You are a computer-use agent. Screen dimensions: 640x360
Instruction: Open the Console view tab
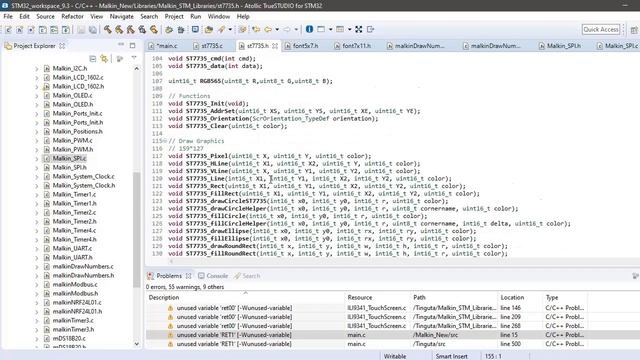pos(213,276)
